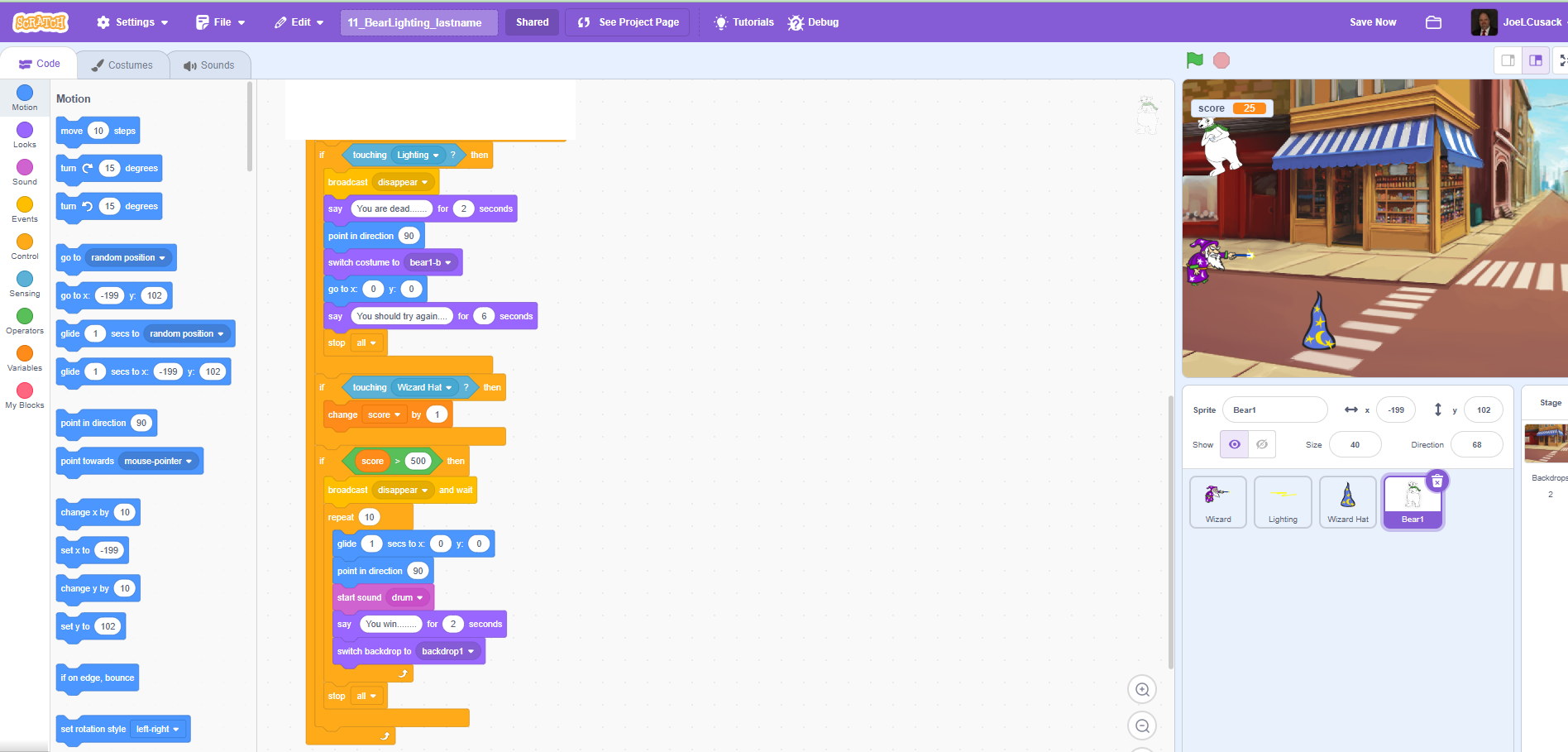Screen dimensions: 1568x752
Task: Delete the Bear1 sprite using trash icon
Action: [1437, 481]
